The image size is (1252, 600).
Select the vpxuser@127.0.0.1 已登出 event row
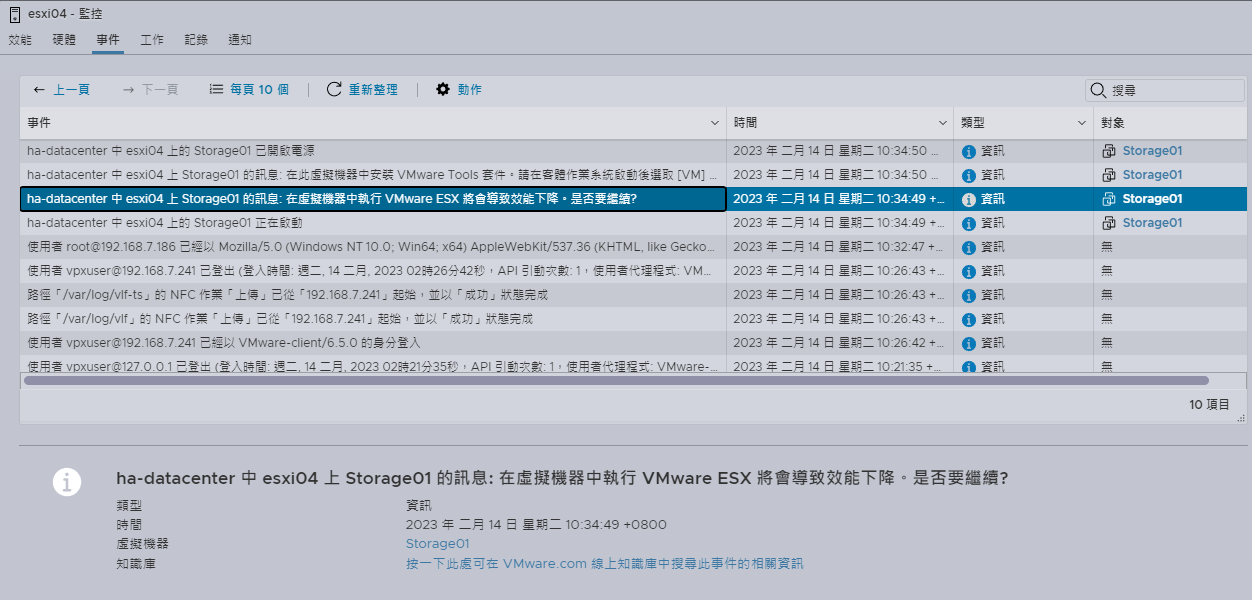point(633,366)
